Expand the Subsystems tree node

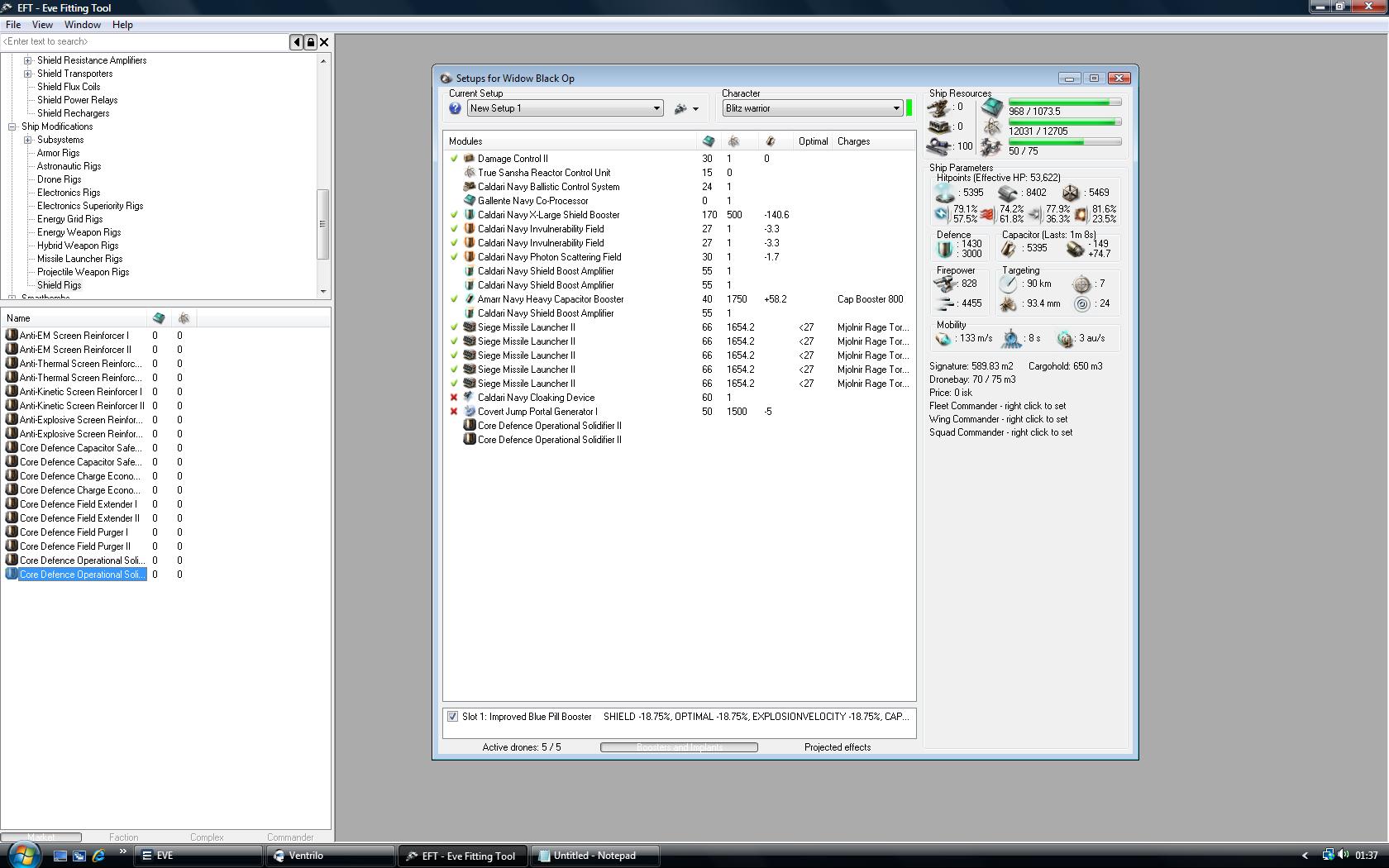click(x=27, y=140)
